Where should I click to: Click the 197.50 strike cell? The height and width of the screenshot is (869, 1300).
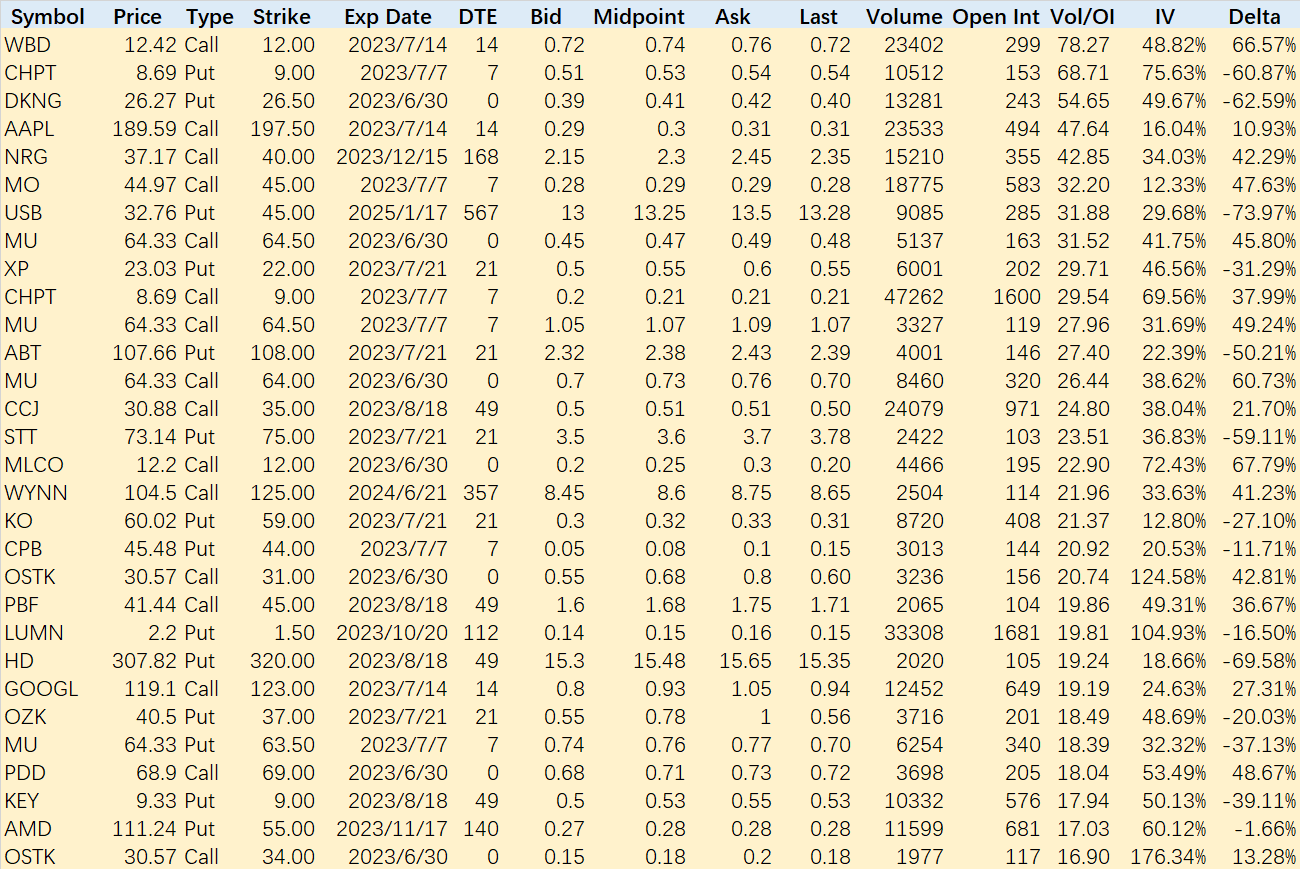click(284, 129)
